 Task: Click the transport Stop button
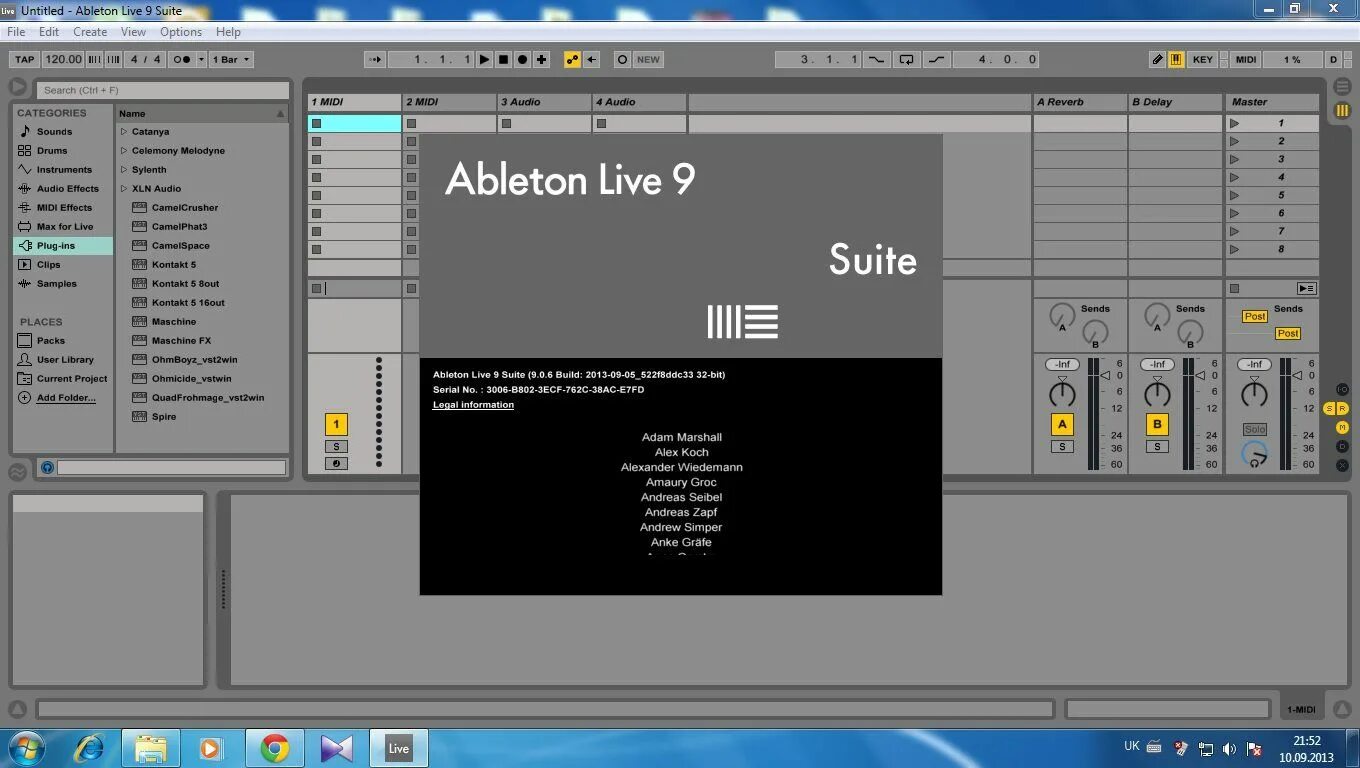click(x=504, y=59)
